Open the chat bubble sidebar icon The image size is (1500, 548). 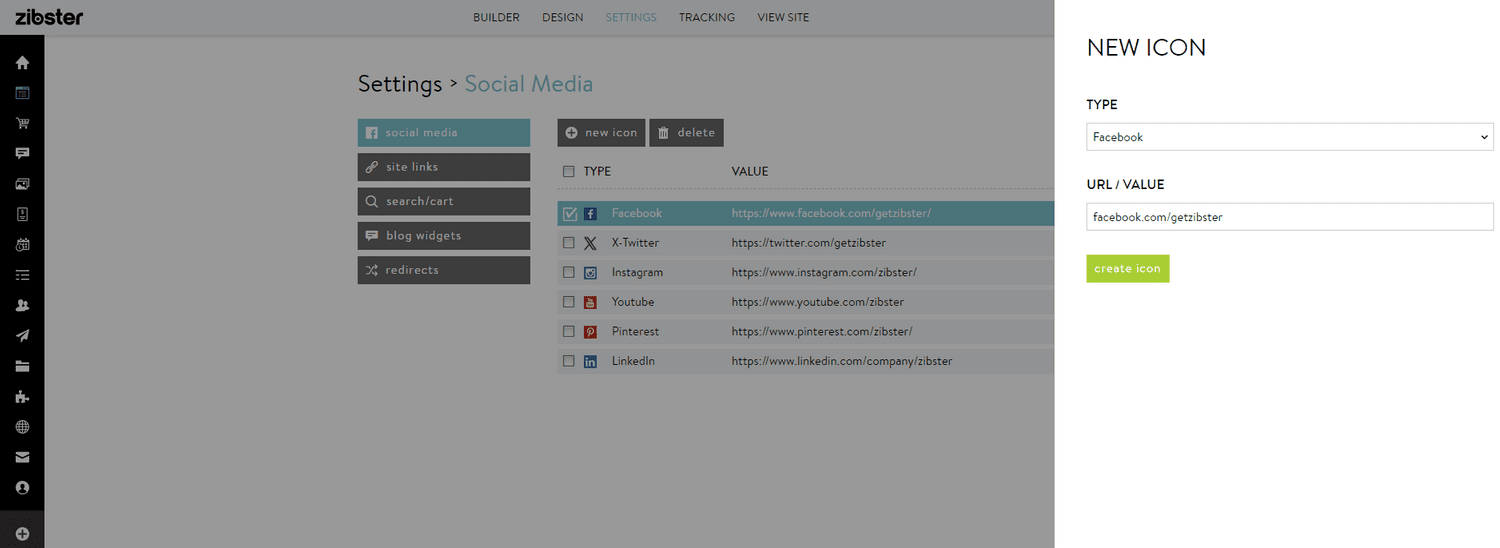[x=22, y=154]
